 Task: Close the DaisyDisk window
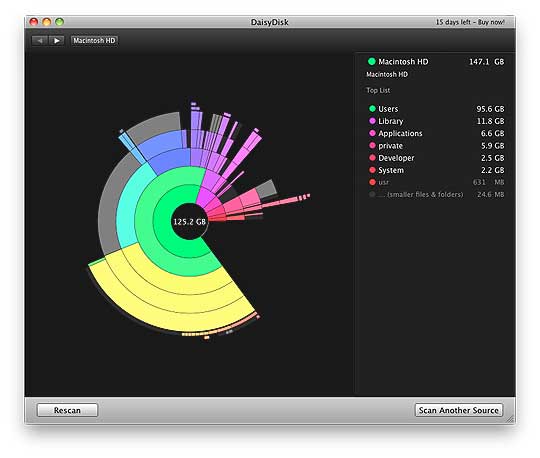coord(34,22)
